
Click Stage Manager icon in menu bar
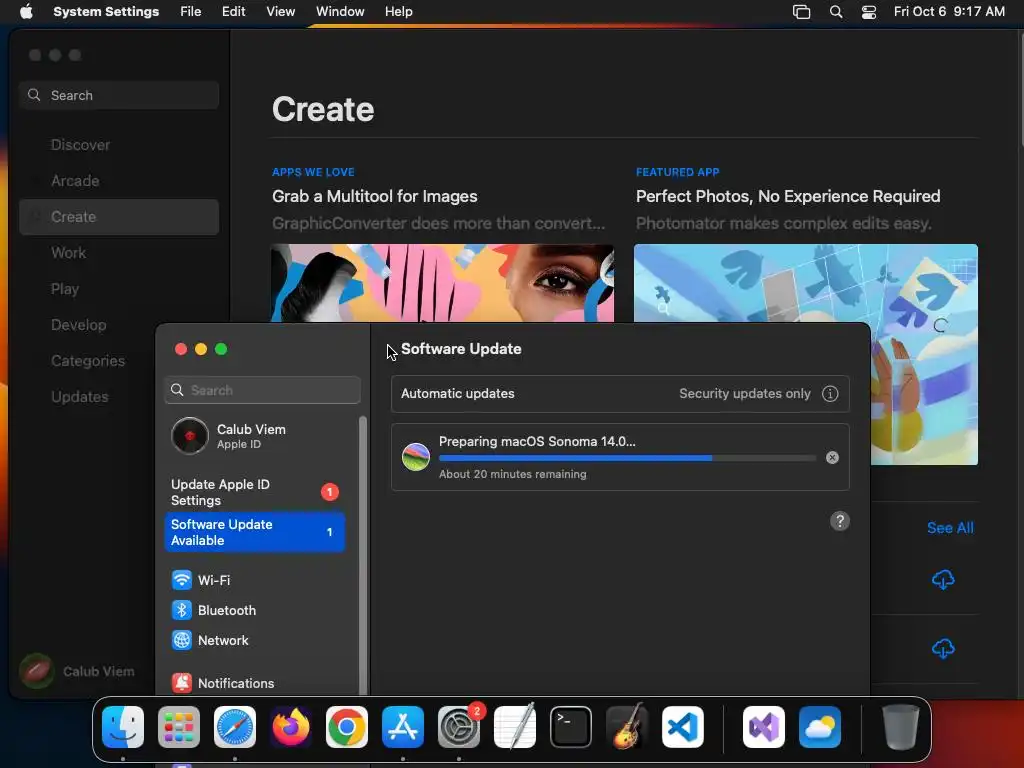coord(801,12)
